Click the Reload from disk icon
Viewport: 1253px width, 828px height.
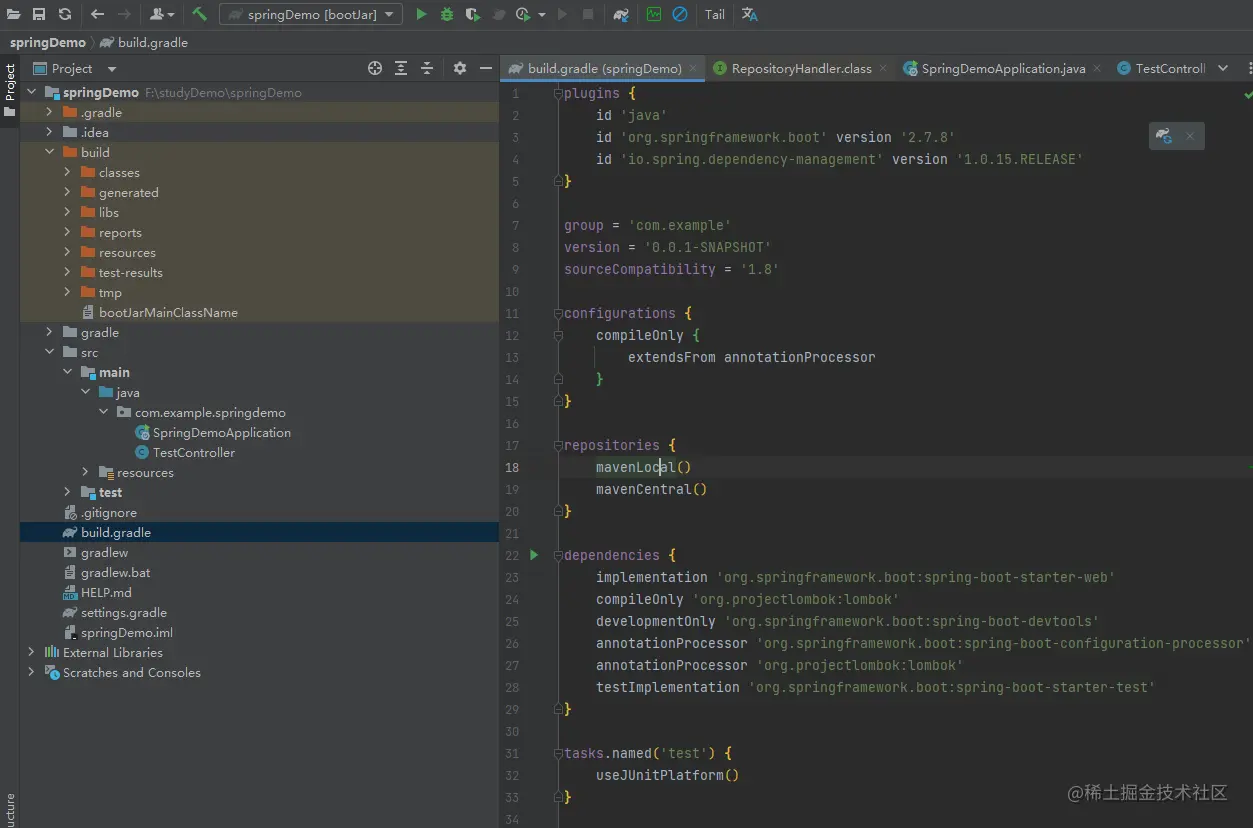coord(65,14)
